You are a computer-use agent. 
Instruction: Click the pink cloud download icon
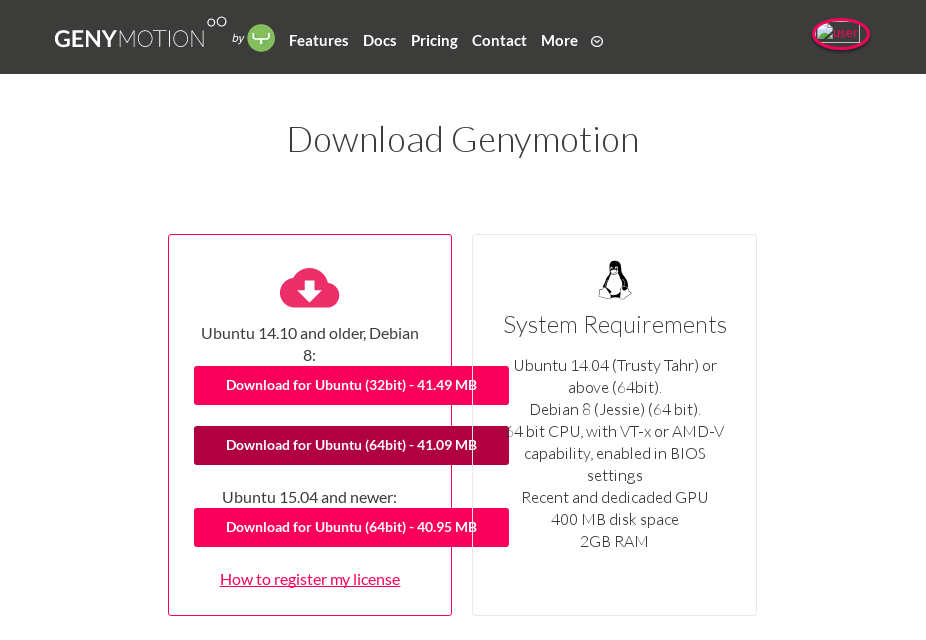(x=309, y=288)
